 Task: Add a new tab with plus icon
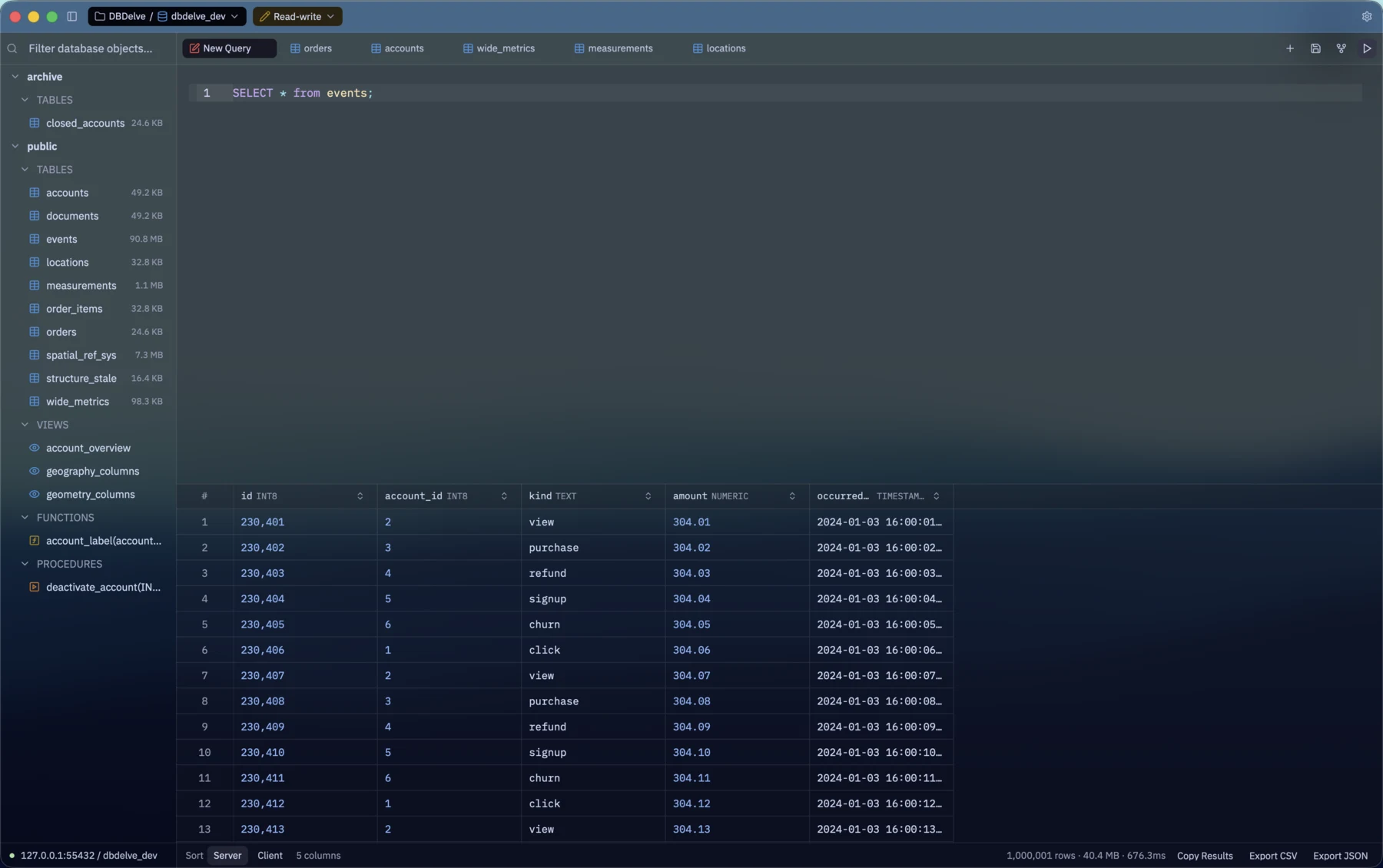coord(1290,48)
